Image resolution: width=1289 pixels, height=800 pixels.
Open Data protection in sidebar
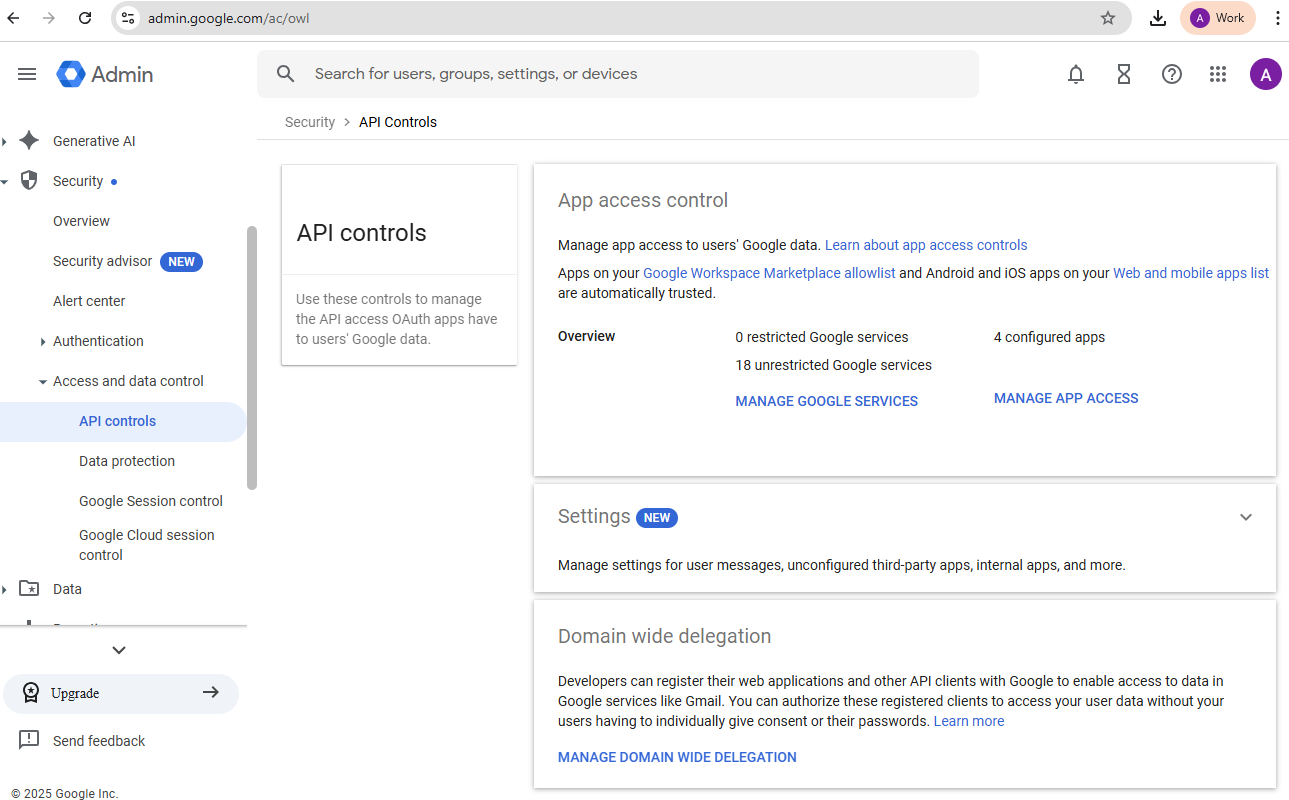point(127,461)
